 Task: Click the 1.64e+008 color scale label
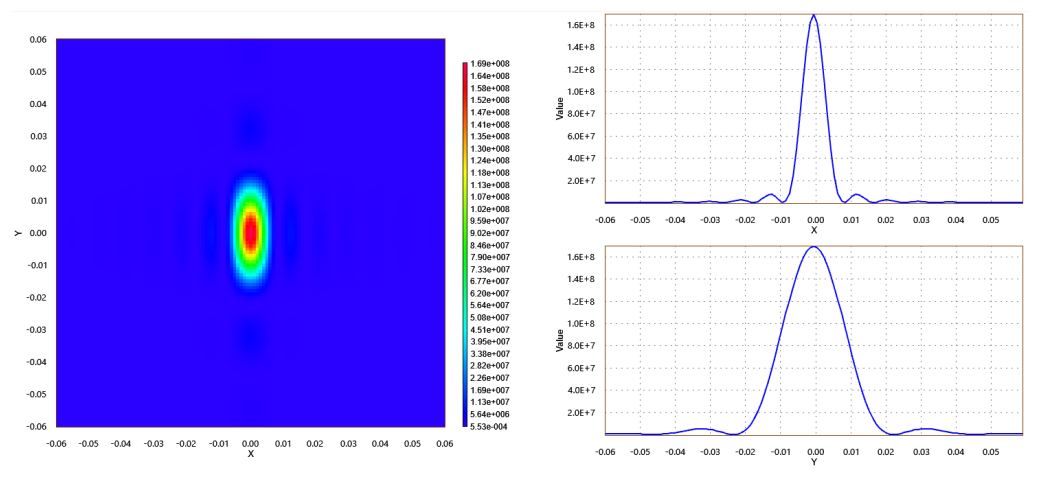[489, 76]
